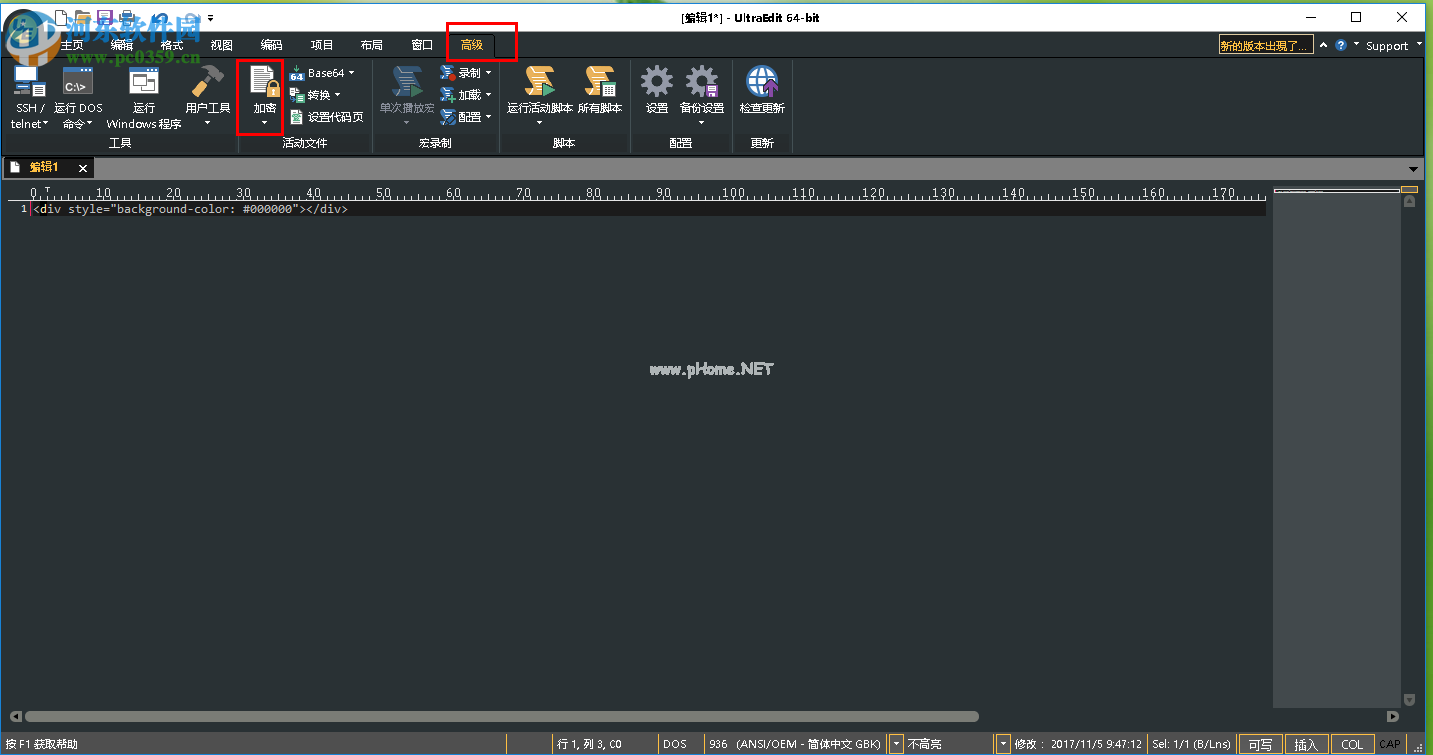Click the Base64 icon

297,73
